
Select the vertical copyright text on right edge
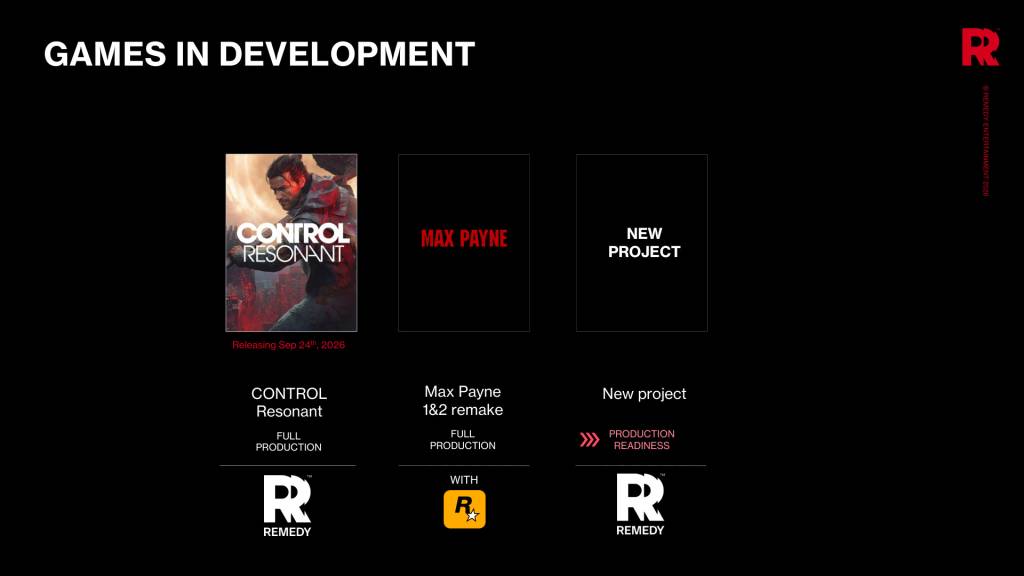985,141
